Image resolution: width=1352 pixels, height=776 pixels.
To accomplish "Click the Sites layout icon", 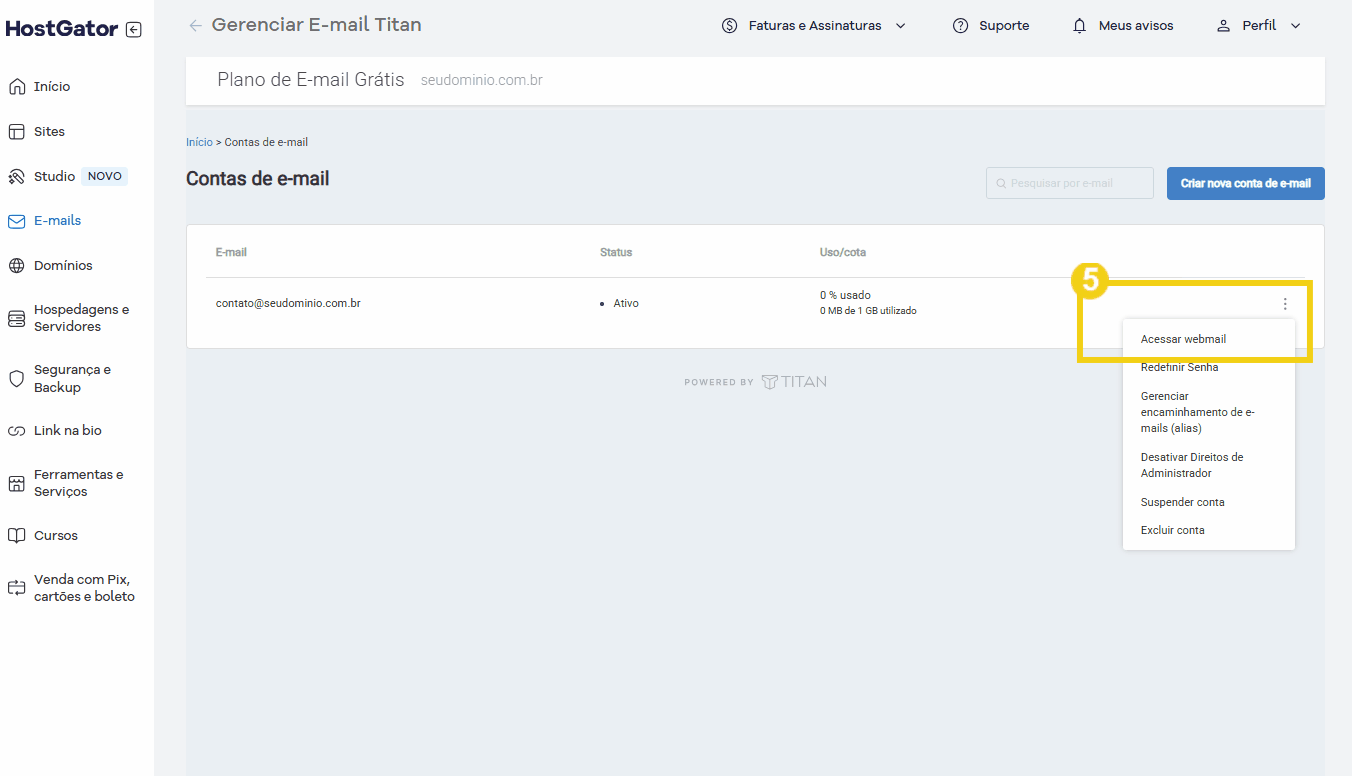I will (16, 132).
